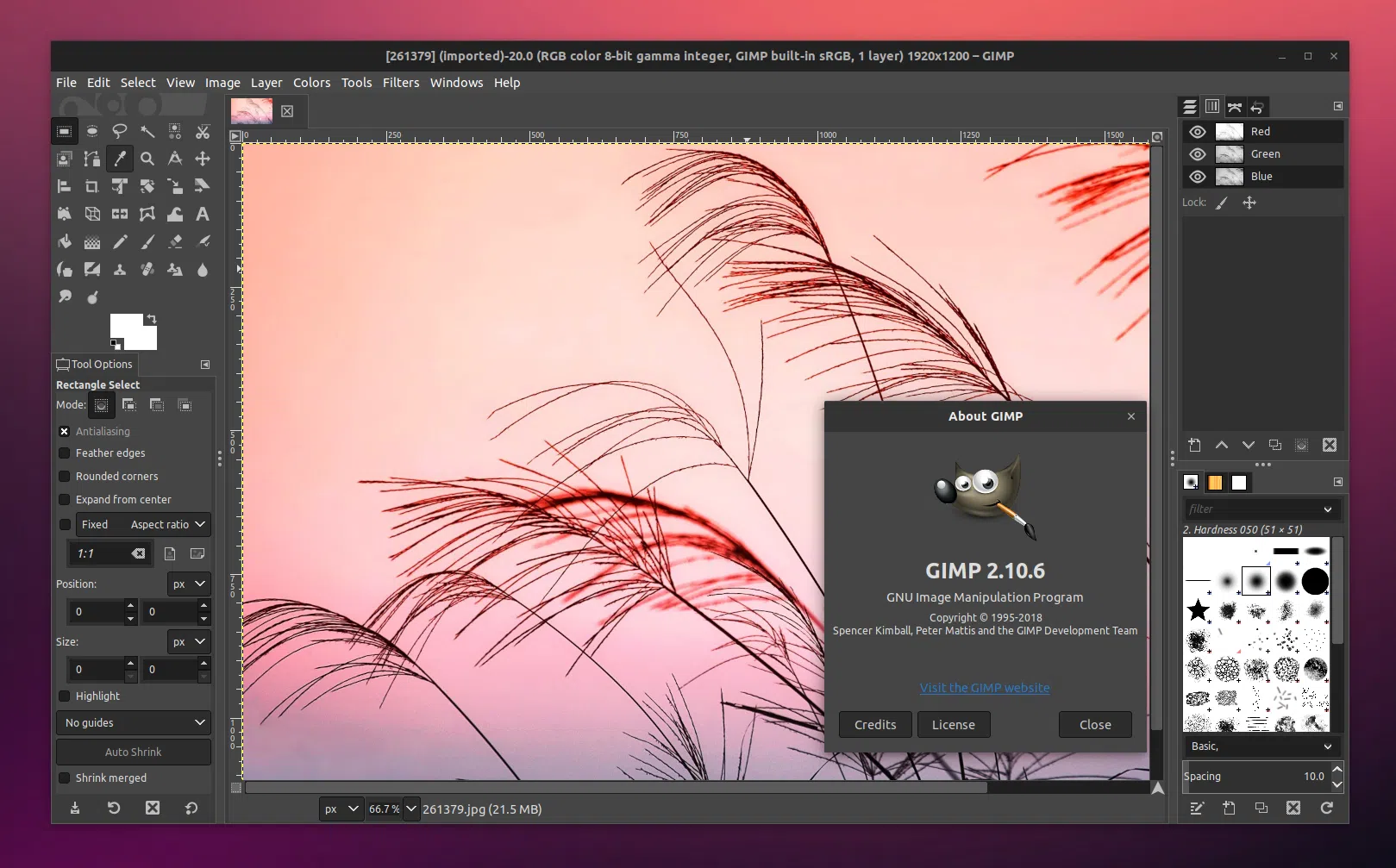The height and width of the screenshot is (868, 1396).
Task: Hide the Green channel
Action: (1197, 154)
